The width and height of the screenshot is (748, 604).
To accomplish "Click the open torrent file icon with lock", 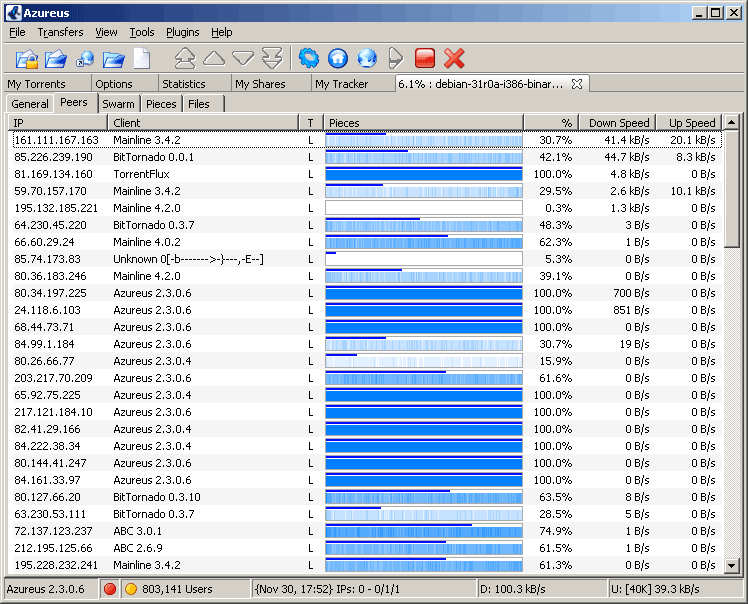I will [x=27, y=58].
